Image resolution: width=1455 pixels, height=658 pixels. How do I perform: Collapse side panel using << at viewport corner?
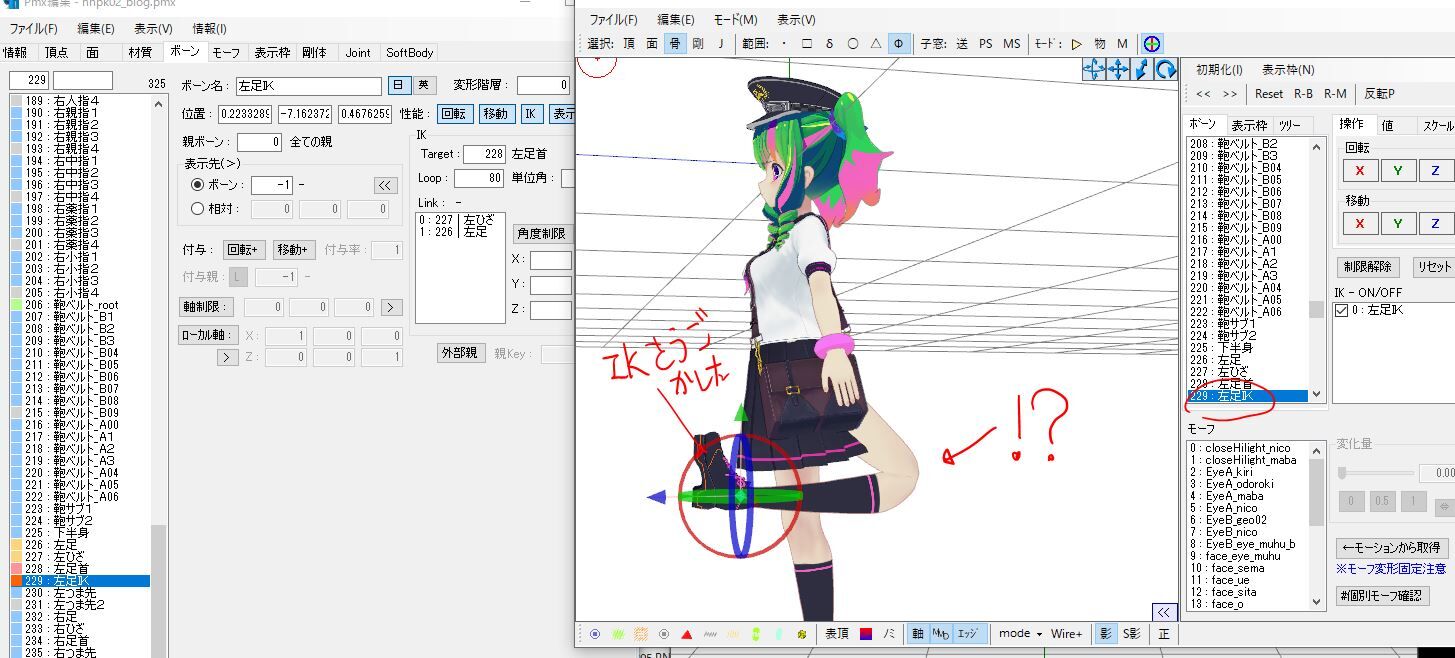click(1163, 612)
